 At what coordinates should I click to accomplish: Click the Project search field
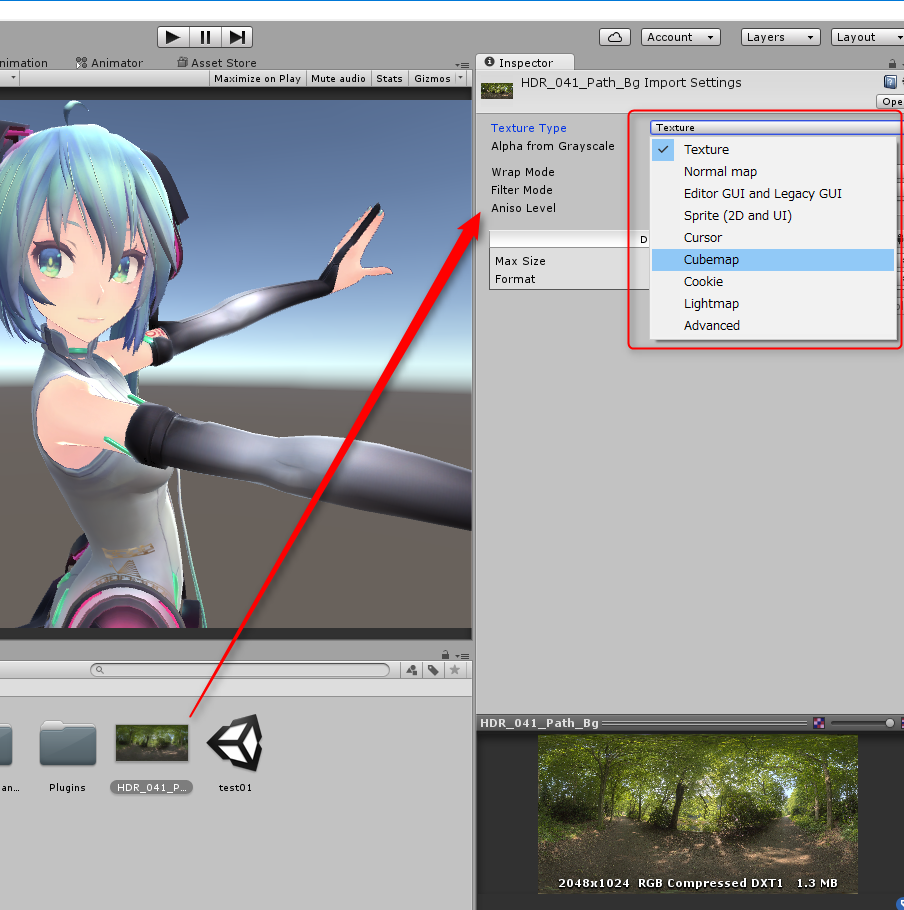point(240,670)
